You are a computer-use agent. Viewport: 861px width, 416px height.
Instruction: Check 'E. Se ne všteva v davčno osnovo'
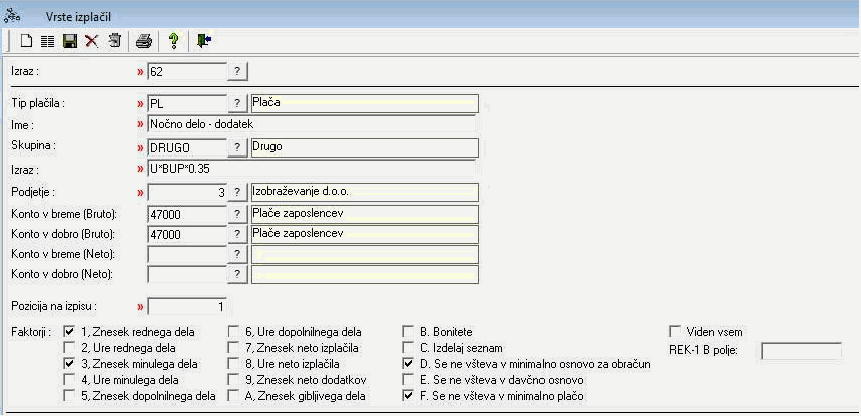pyautogui.click(x=408, y=379)
